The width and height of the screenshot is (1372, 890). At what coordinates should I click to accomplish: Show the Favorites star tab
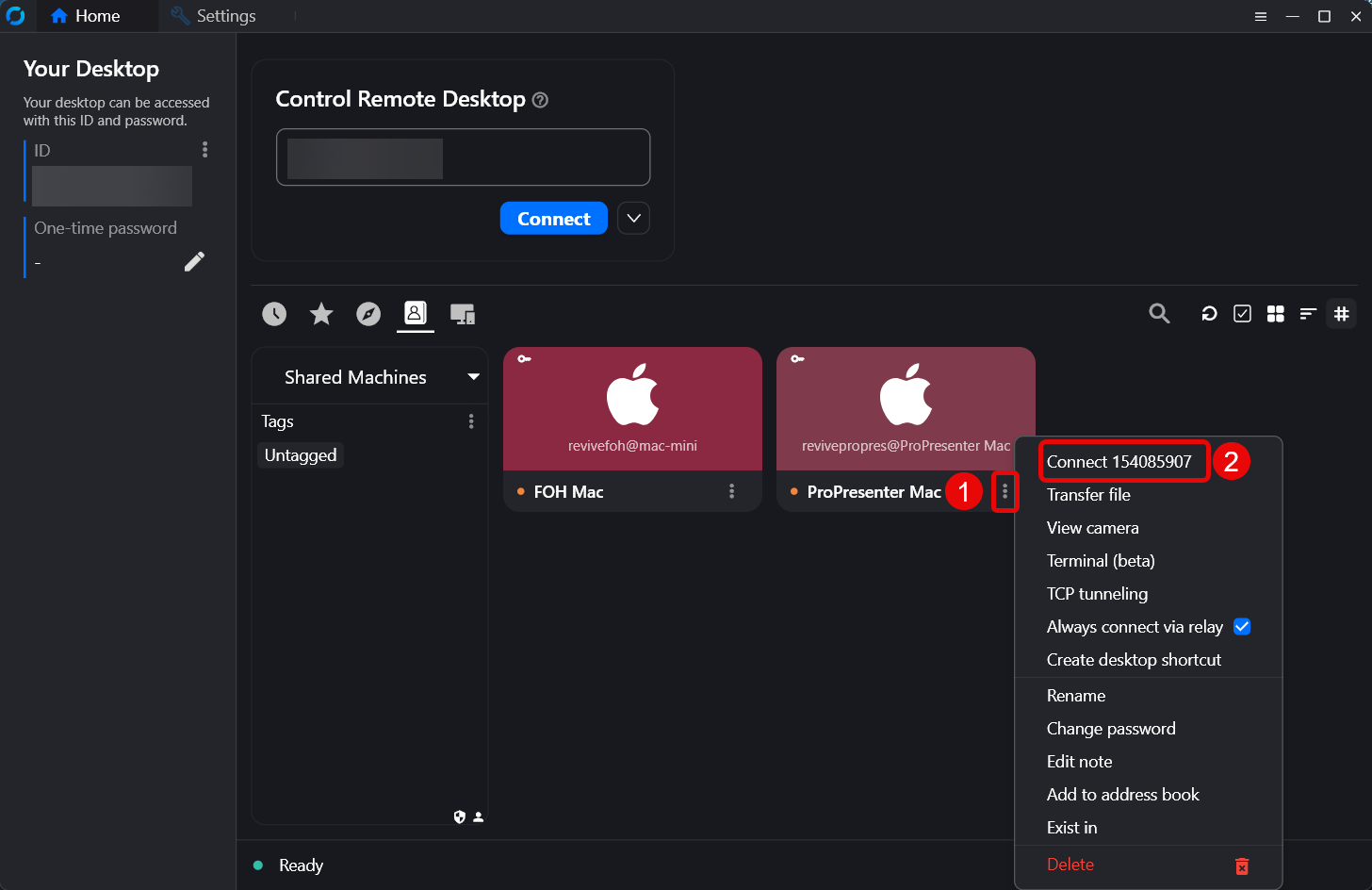click(321, 314)
